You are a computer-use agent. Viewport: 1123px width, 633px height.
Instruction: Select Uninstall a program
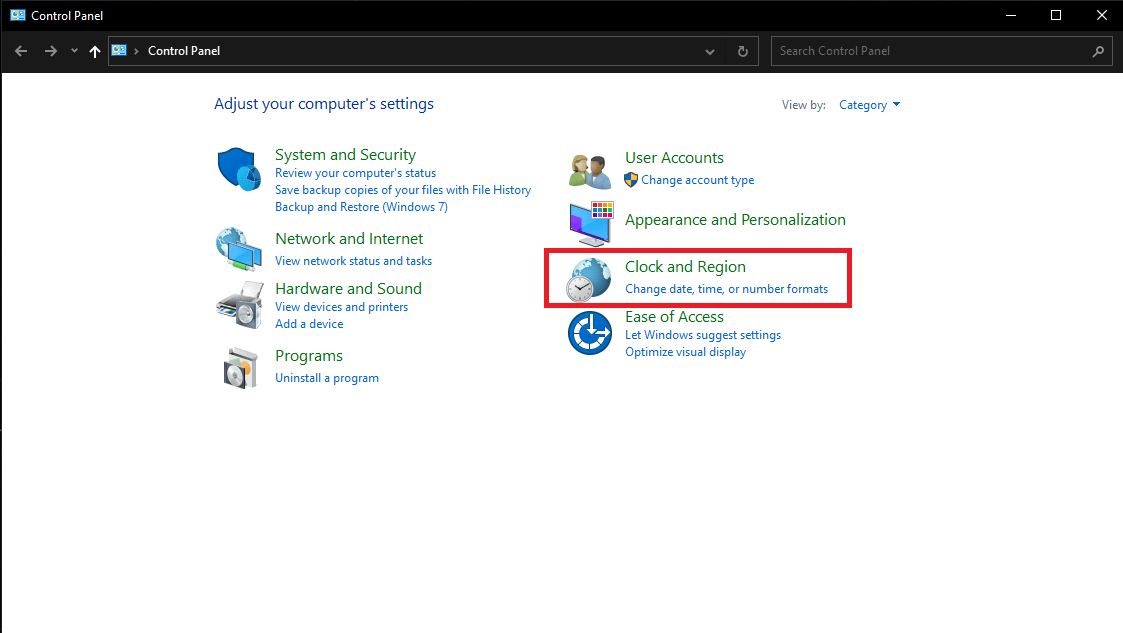pyautogui.click(x=327, y=378)
